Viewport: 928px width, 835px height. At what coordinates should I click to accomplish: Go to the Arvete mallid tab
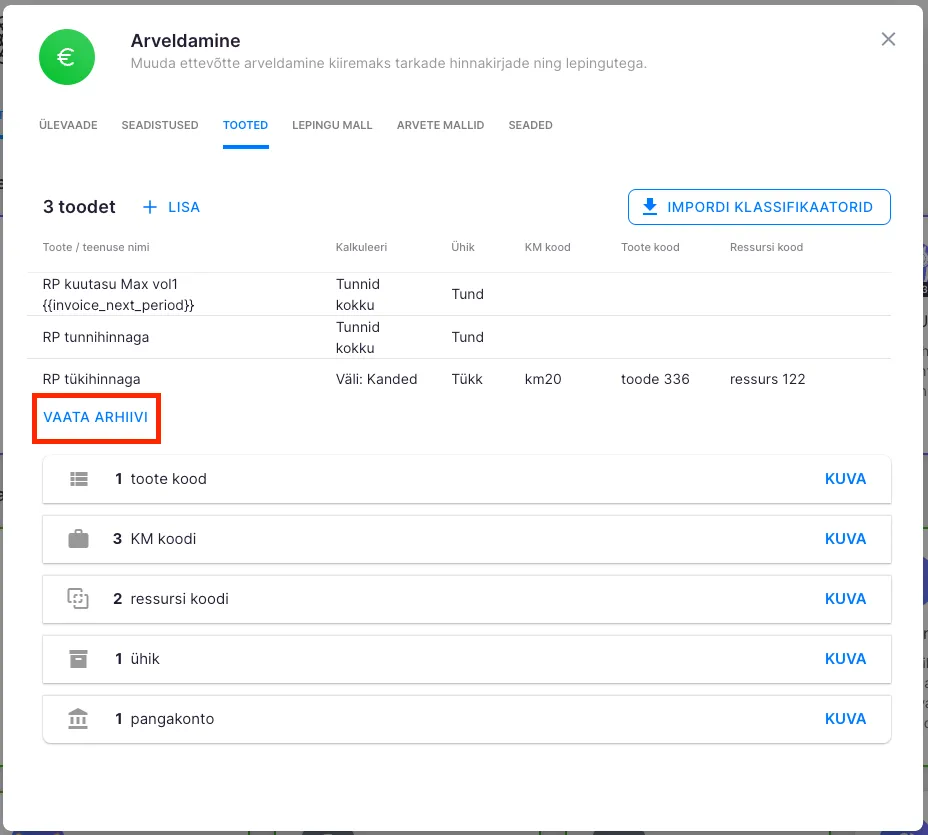(x=440, y=125)
